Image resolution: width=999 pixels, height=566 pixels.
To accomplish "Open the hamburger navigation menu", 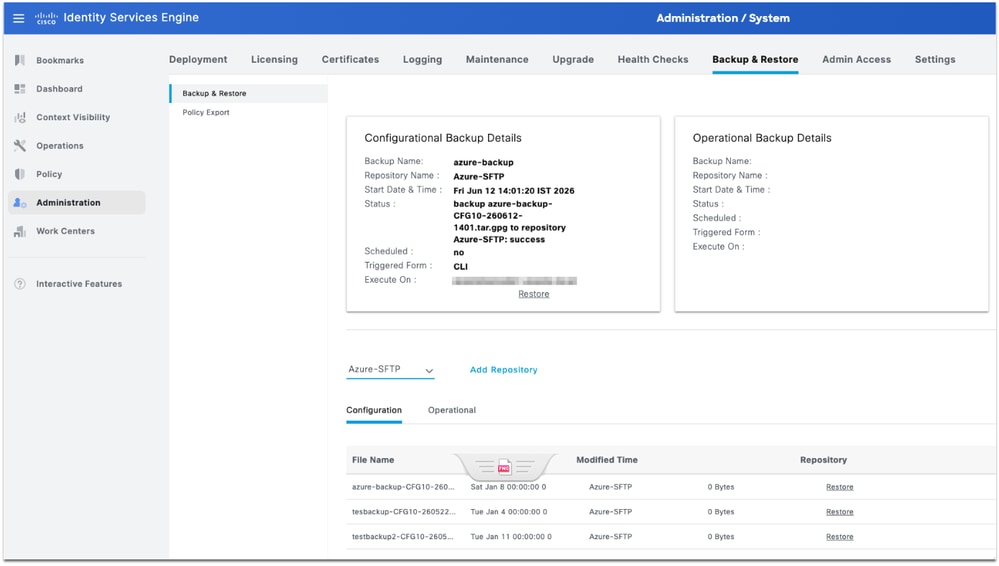I will point(18,18).
